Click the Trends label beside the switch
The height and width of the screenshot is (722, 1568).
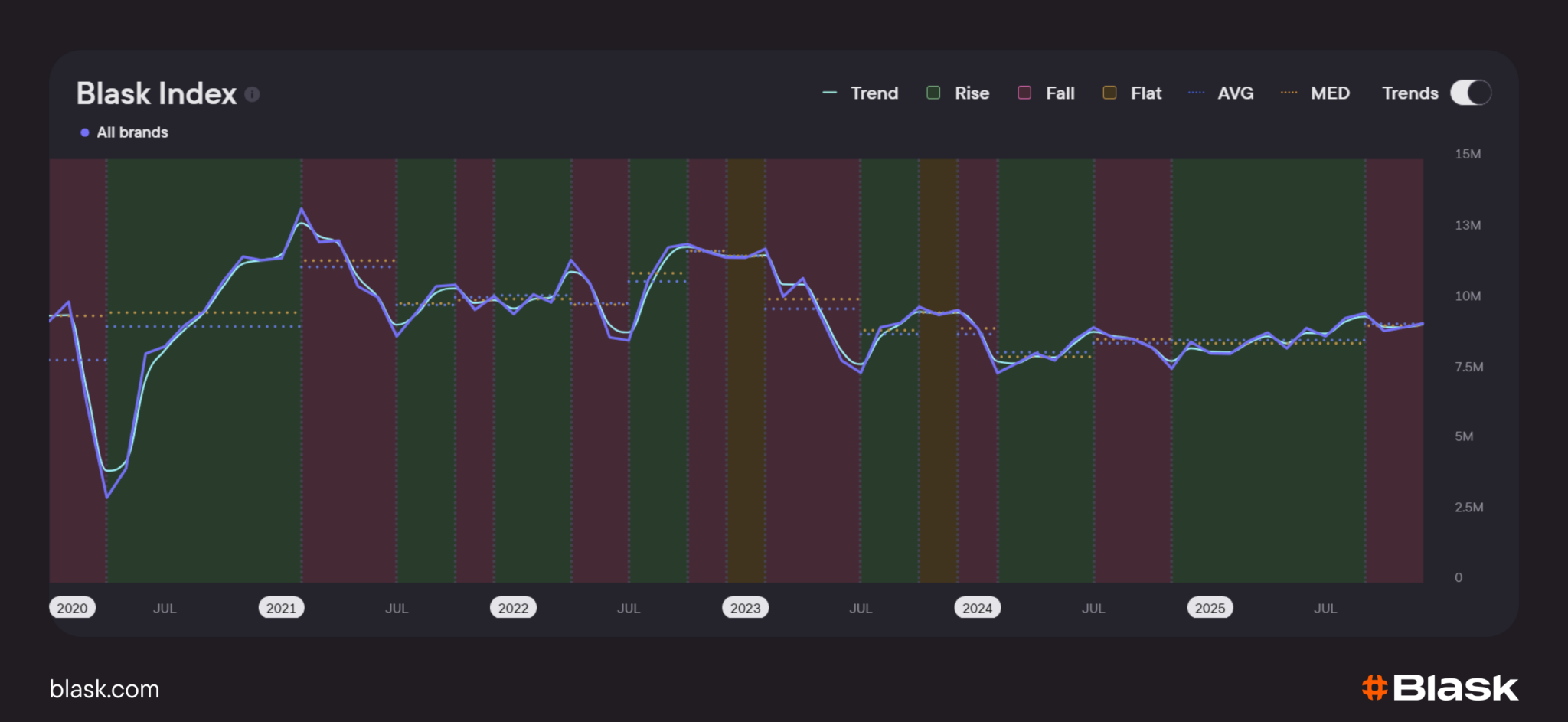[x=1410, y=93]
